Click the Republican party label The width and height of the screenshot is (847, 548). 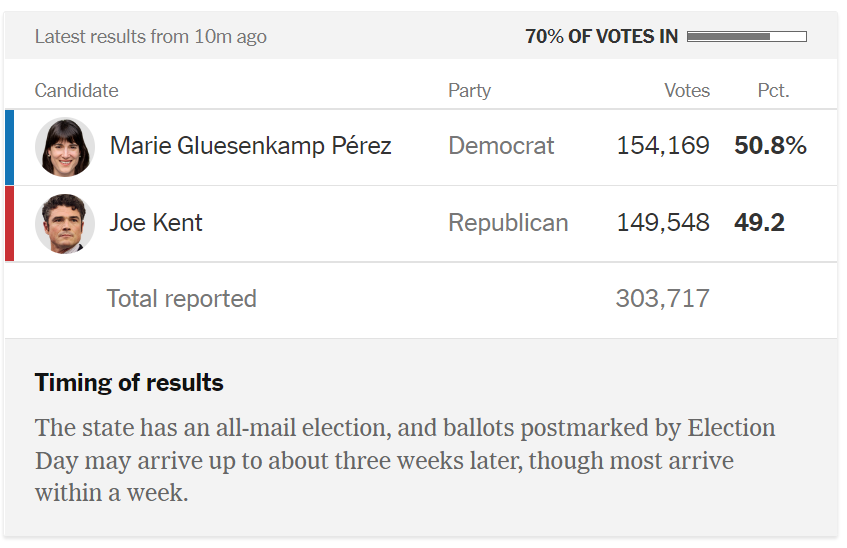[x=508, y=223]
